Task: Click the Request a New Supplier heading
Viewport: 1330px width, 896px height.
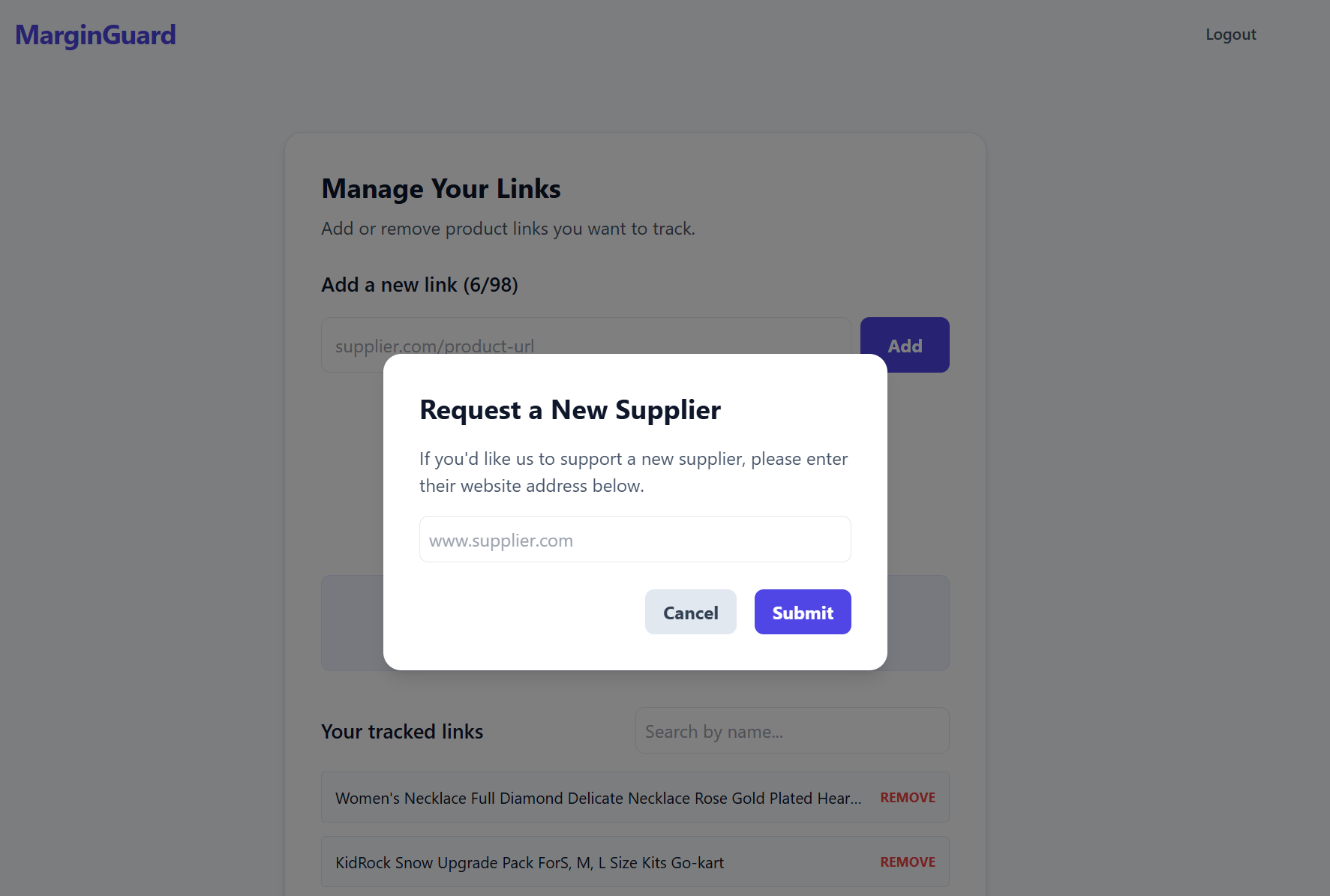Action: click(570, 409)
